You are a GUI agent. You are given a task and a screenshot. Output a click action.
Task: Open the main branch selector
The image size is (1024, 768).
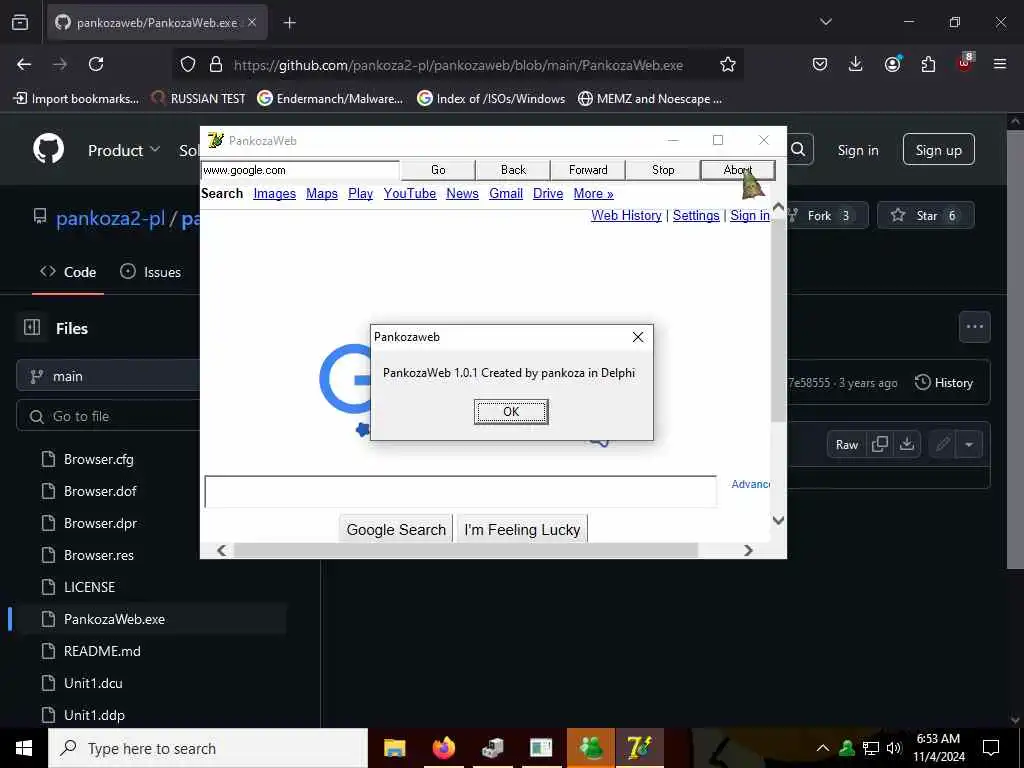[x=110, y=376]
